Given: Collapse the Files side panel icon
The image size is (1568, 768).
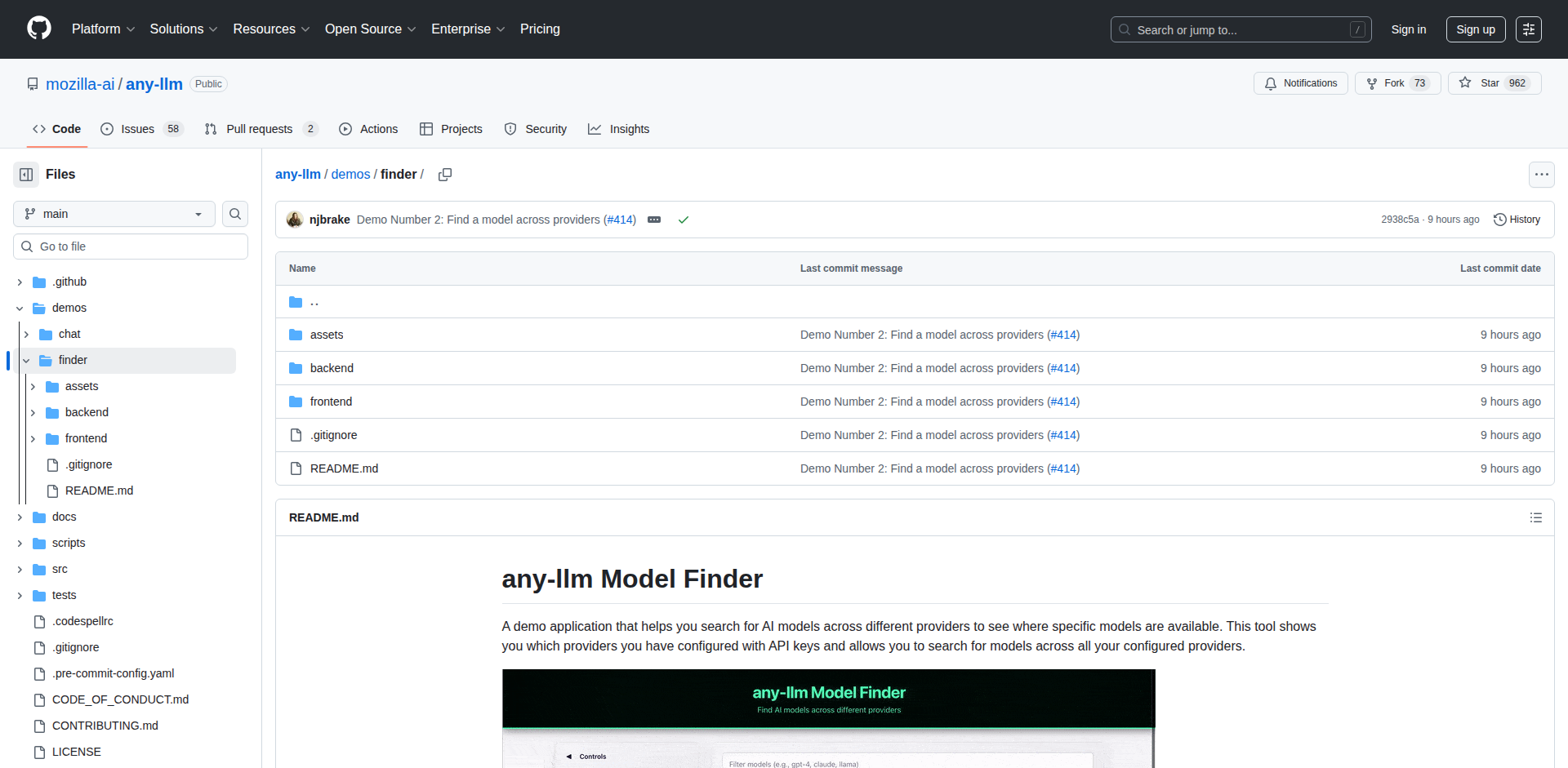Looking at the screenshot, I should coord(26,175).
